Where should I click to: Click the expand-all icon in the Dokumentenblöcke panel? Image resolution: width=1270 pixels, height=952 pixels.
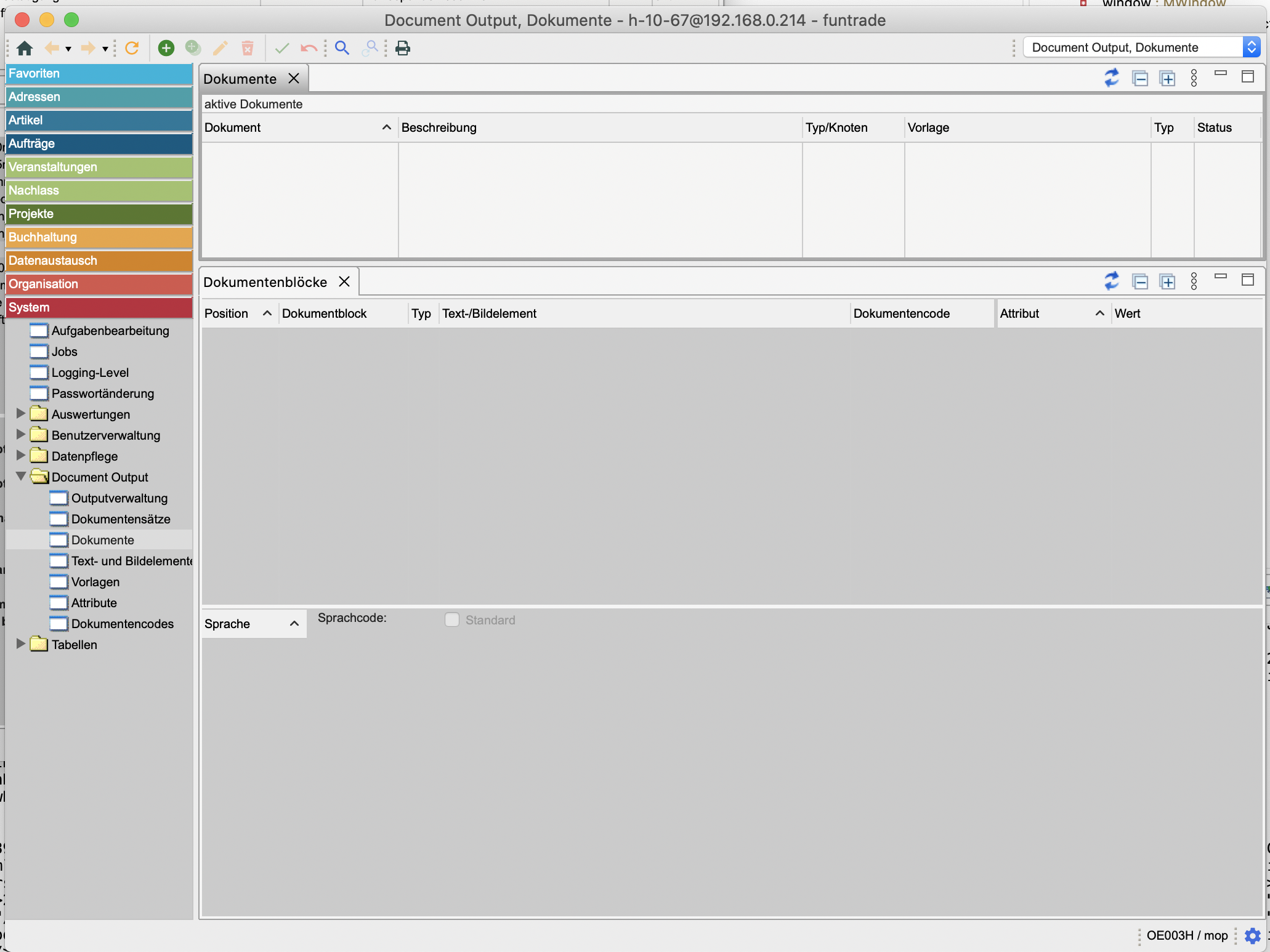point(1167,281)
